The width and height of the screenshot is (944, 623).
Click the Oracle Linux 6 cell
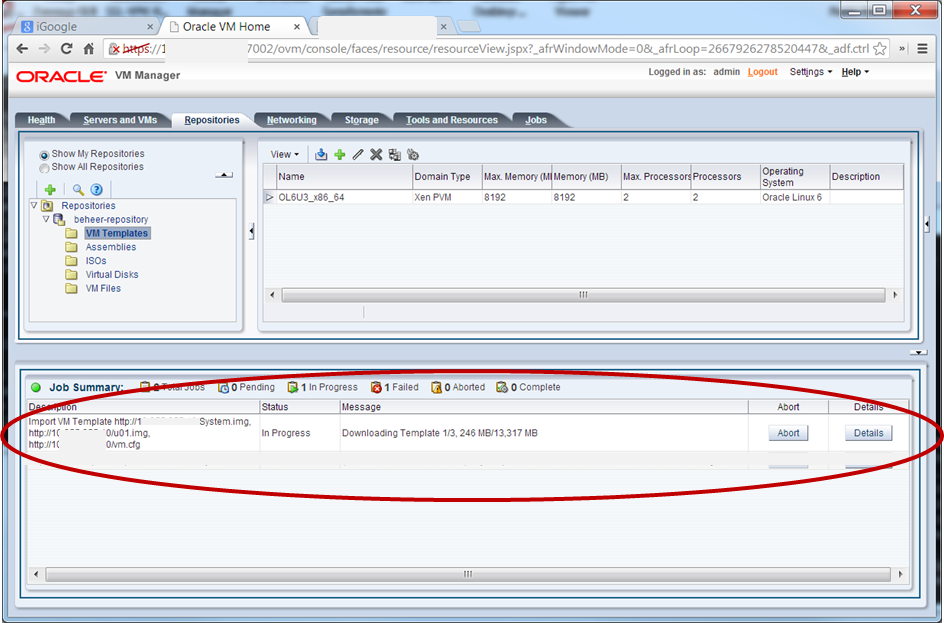click(x=795, y=197)
